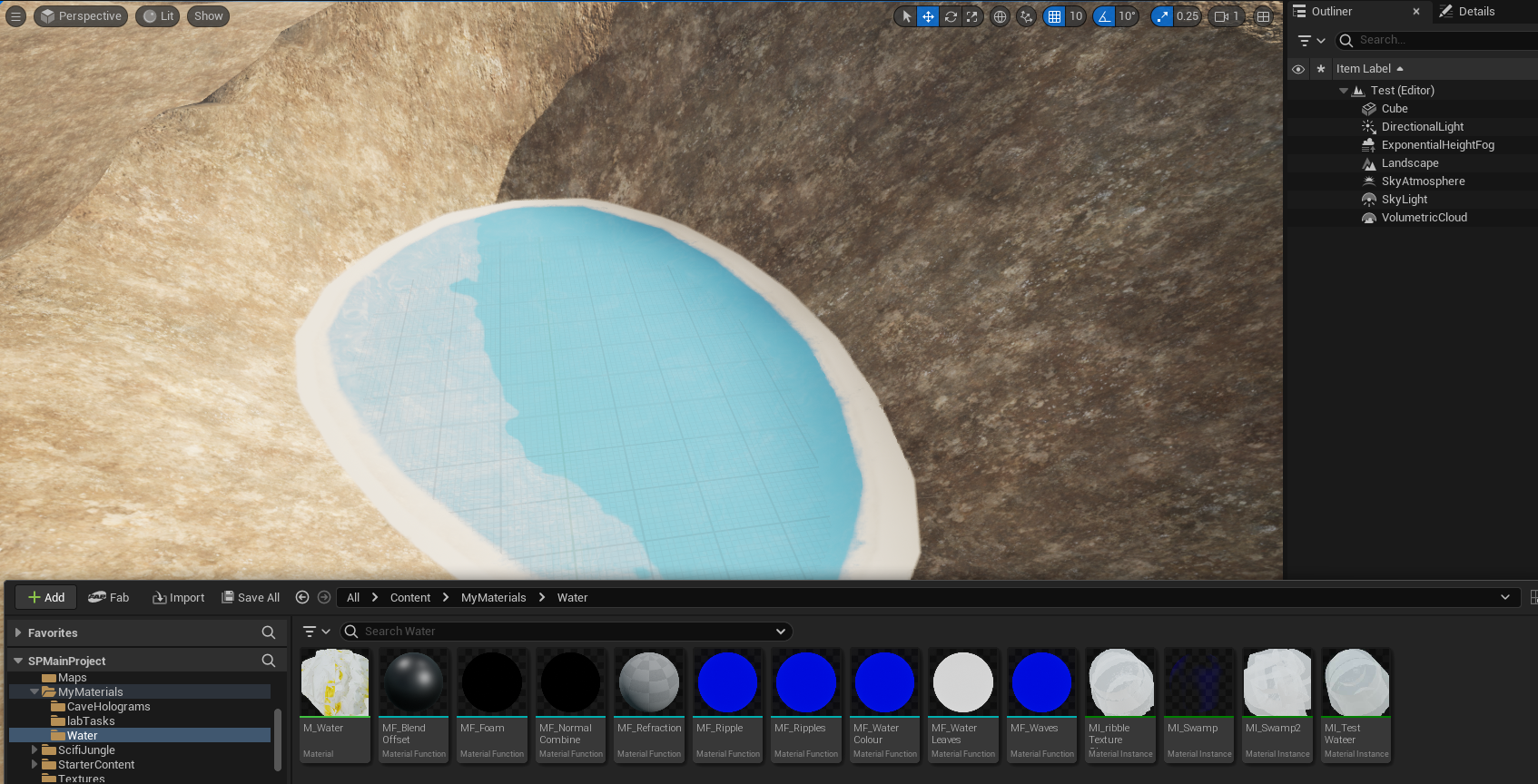
Task: Activate the Select mode cursor tool
Action: click(x=906, y=16)
